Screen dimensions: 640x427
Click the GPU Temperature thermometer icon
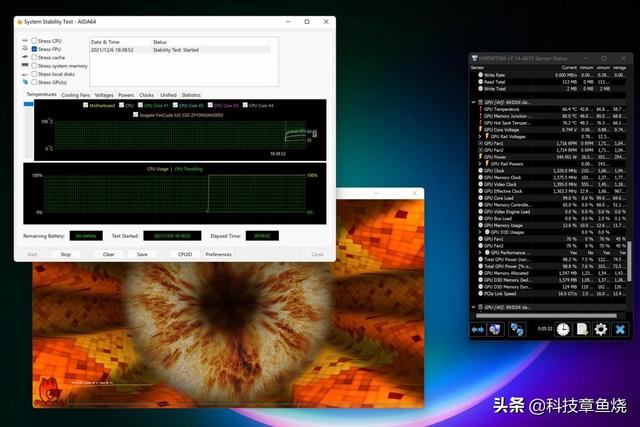click(480, 109)
